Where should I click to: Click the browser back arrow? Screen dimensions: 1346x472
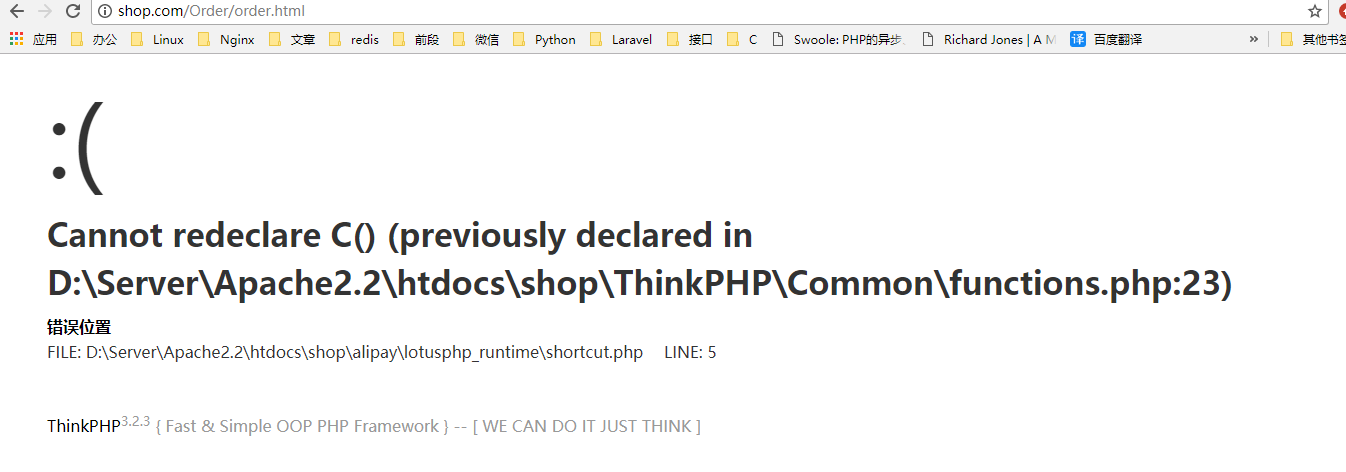coord(17,11)
